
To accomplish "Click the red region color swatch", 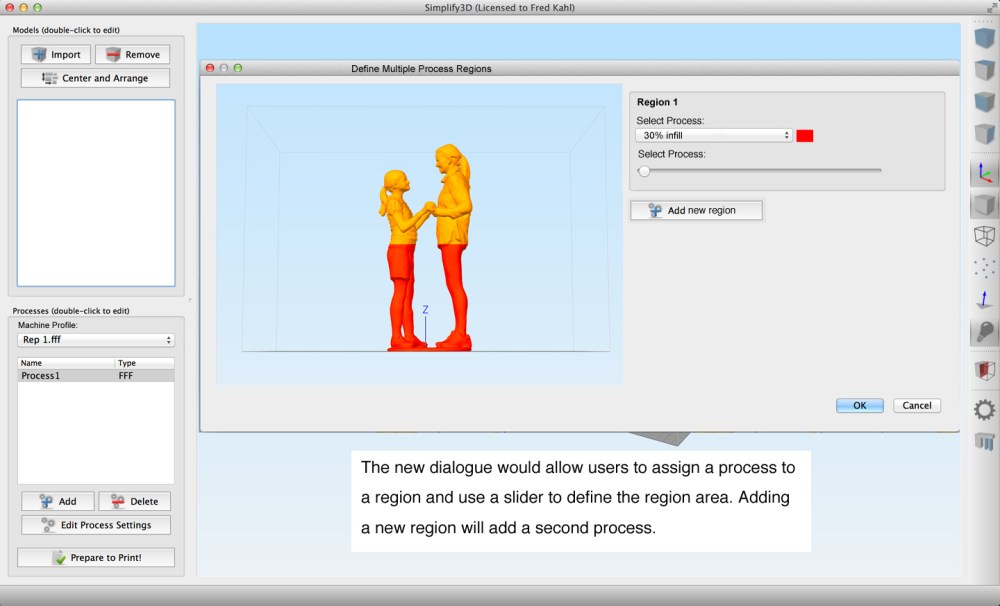I will [x=805, y=136].
